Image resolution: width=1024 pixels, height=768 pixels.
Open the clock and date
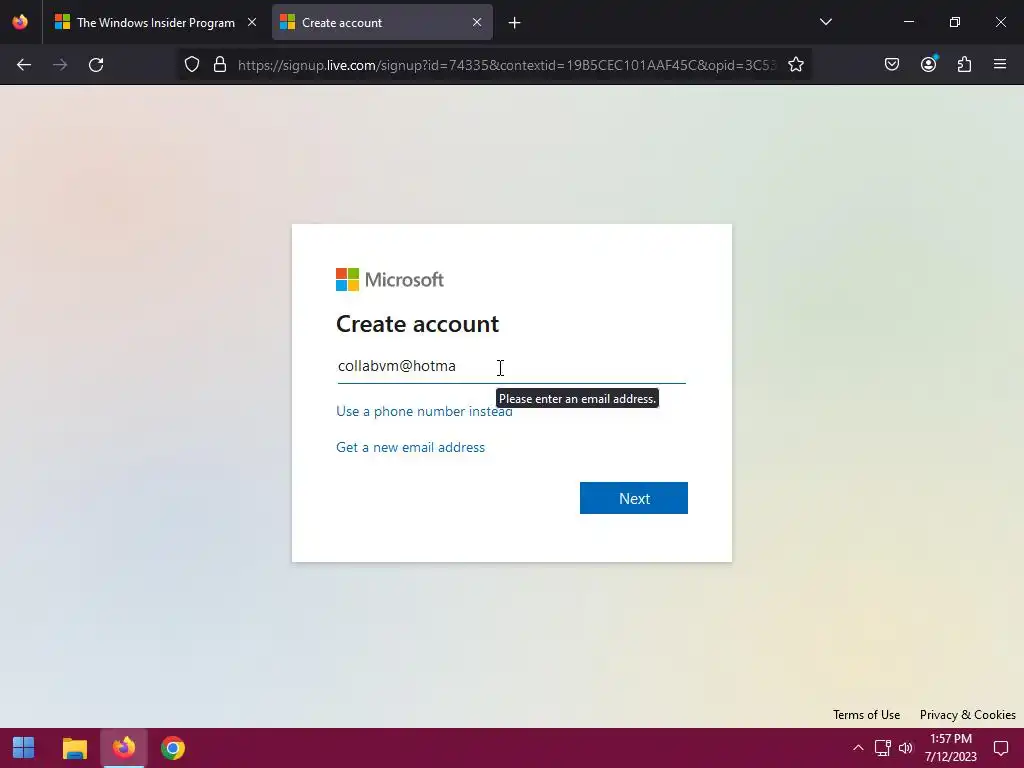coord(950,748)
